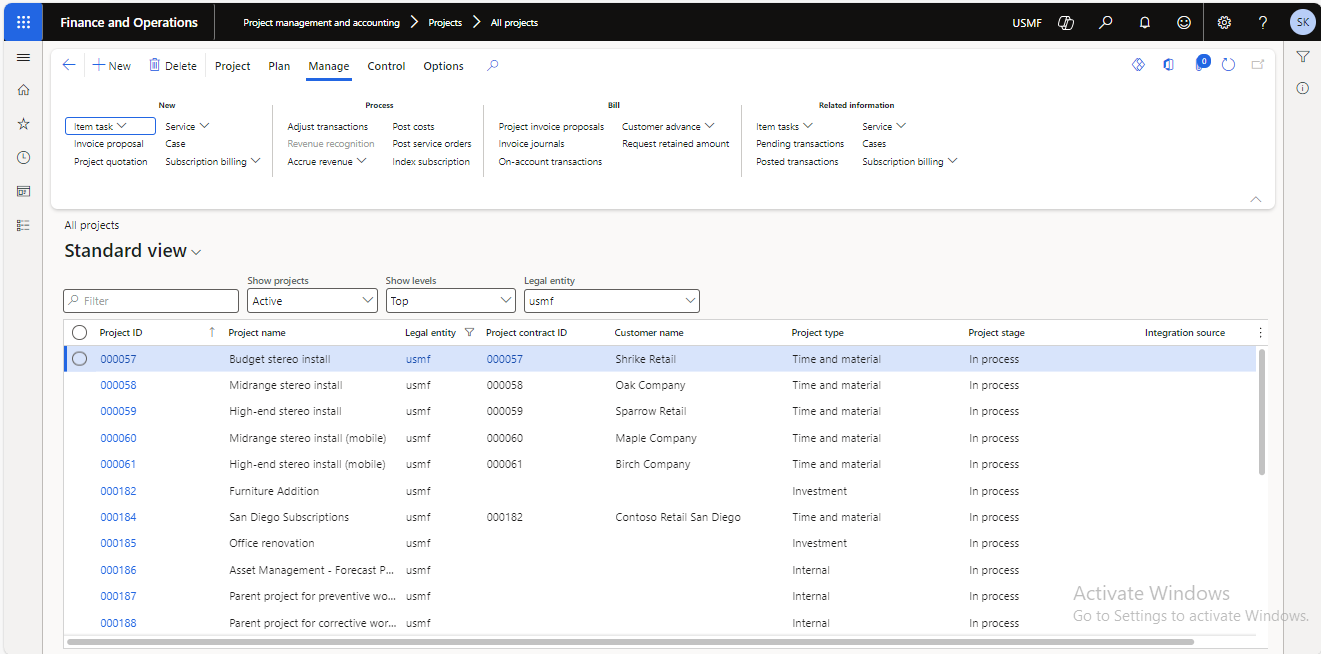The height and width of the screenshot is (654, 1321).
Task: Click Post costs button
Action: pyautogui.click(x=413, y=127)
